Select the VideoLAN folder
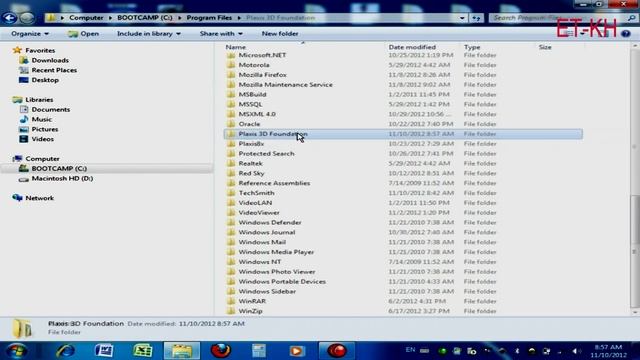 pyautogui.click(x=255, y=202)
